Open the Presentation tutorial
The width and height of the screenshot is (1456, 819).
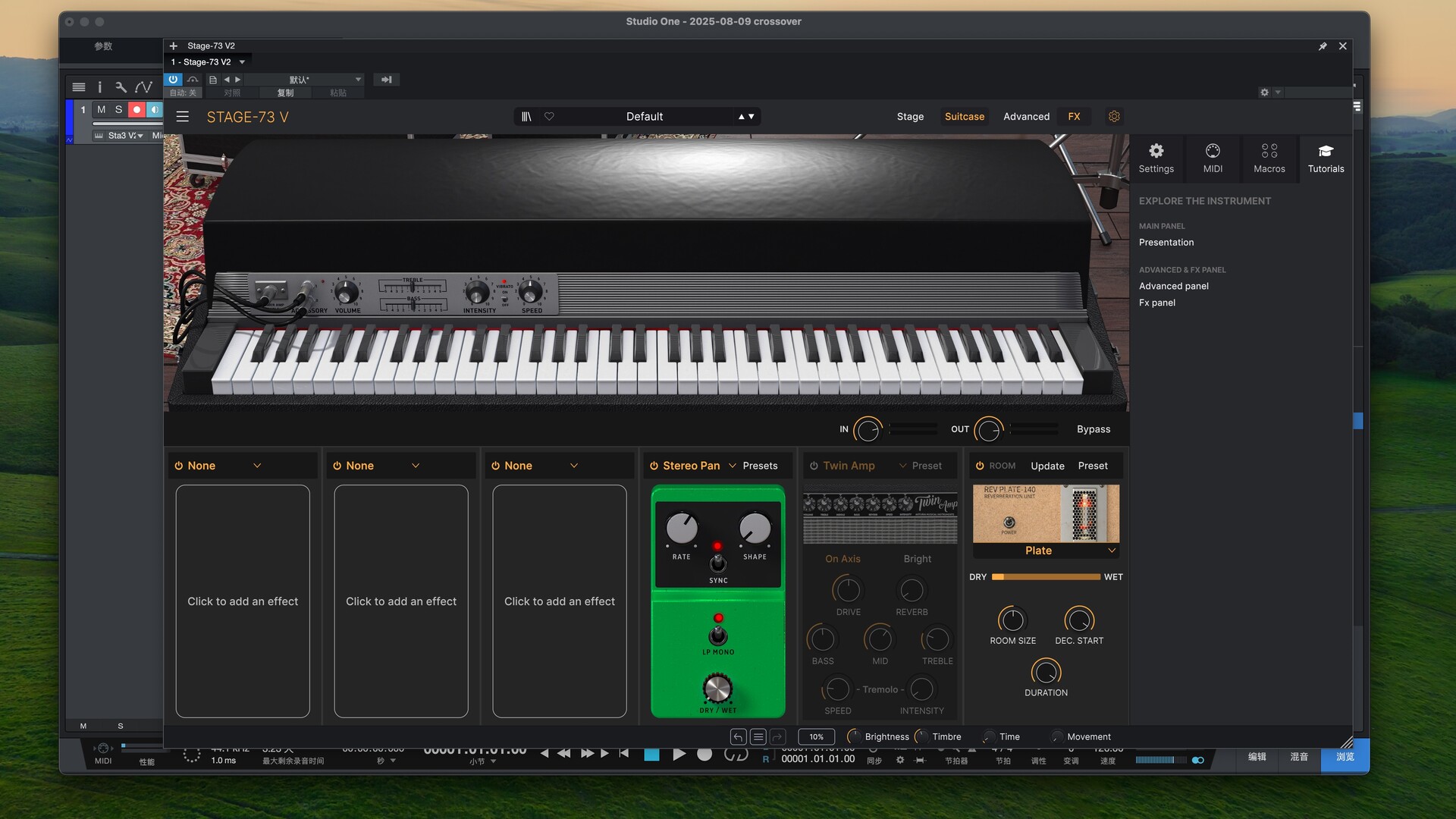pos(1166,243)
